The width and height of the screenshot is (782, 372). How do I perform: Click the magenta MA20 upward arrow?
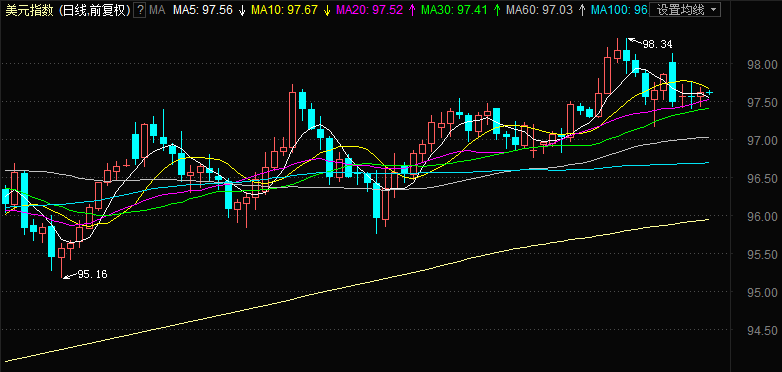(x=412, y=10)
